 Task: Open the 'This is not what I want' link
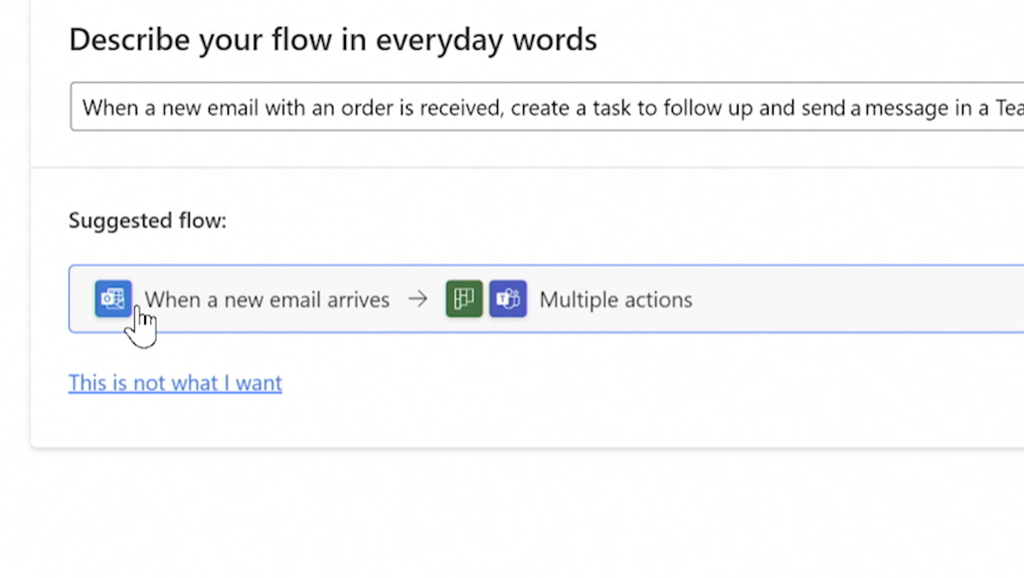click(x=175, y=383)
